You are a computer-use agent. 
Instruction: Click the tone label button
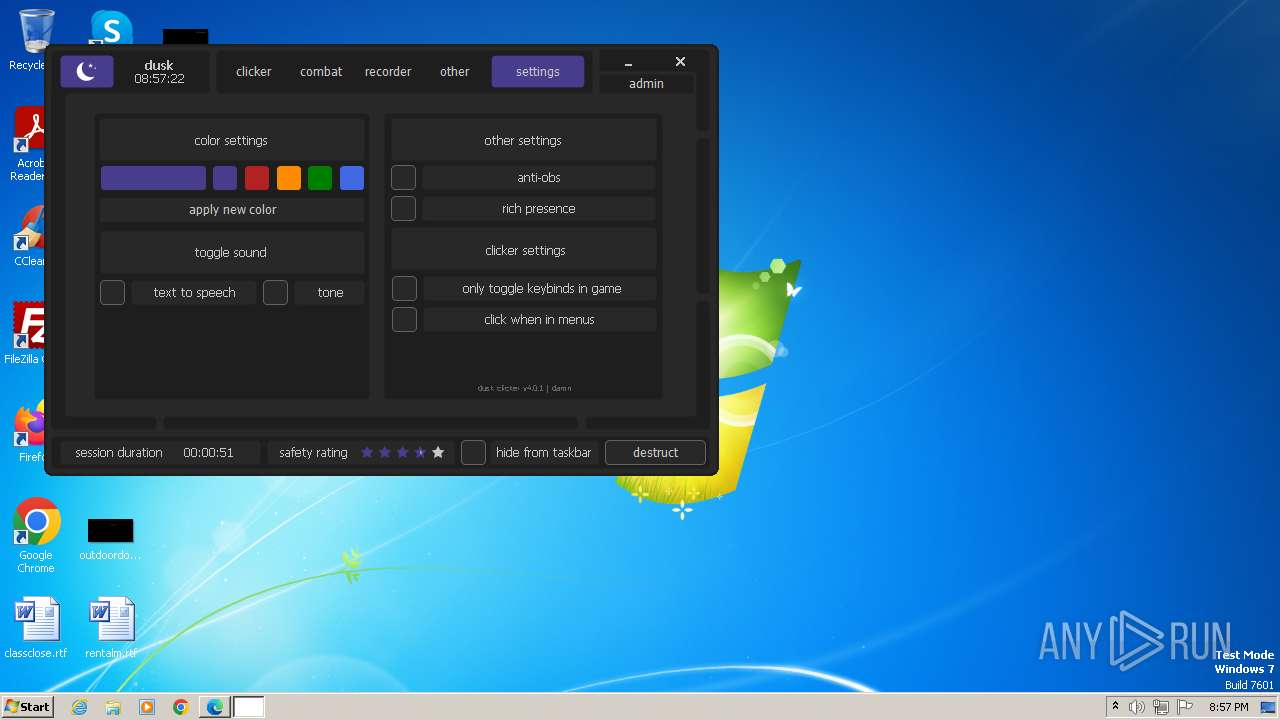[x=330, y=293]
